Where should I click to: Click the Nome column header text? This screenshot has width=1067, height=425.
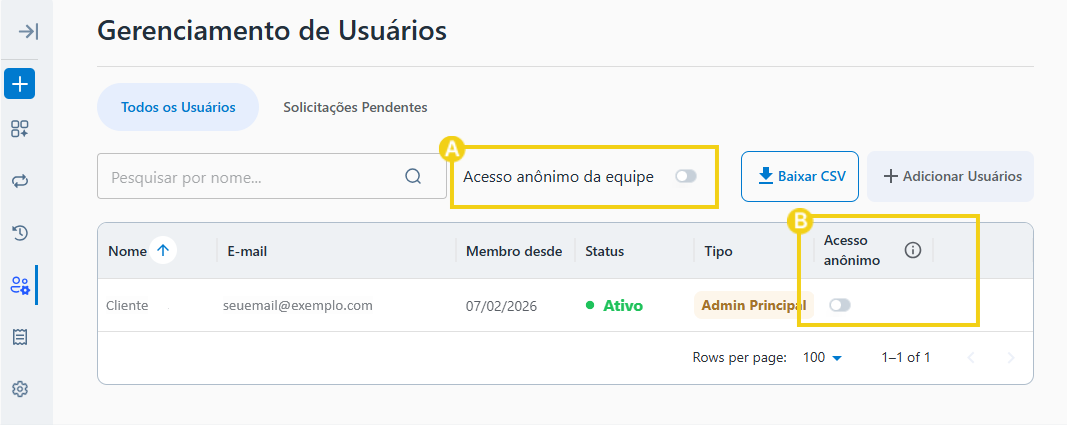point(127,252)
